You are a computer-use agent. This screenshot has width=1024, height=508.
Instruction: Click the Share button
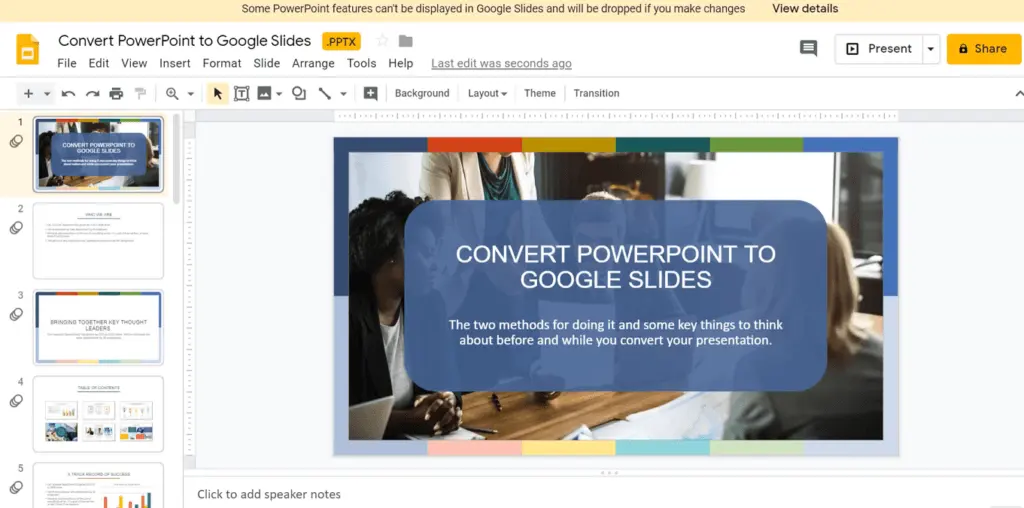(984, 49)
